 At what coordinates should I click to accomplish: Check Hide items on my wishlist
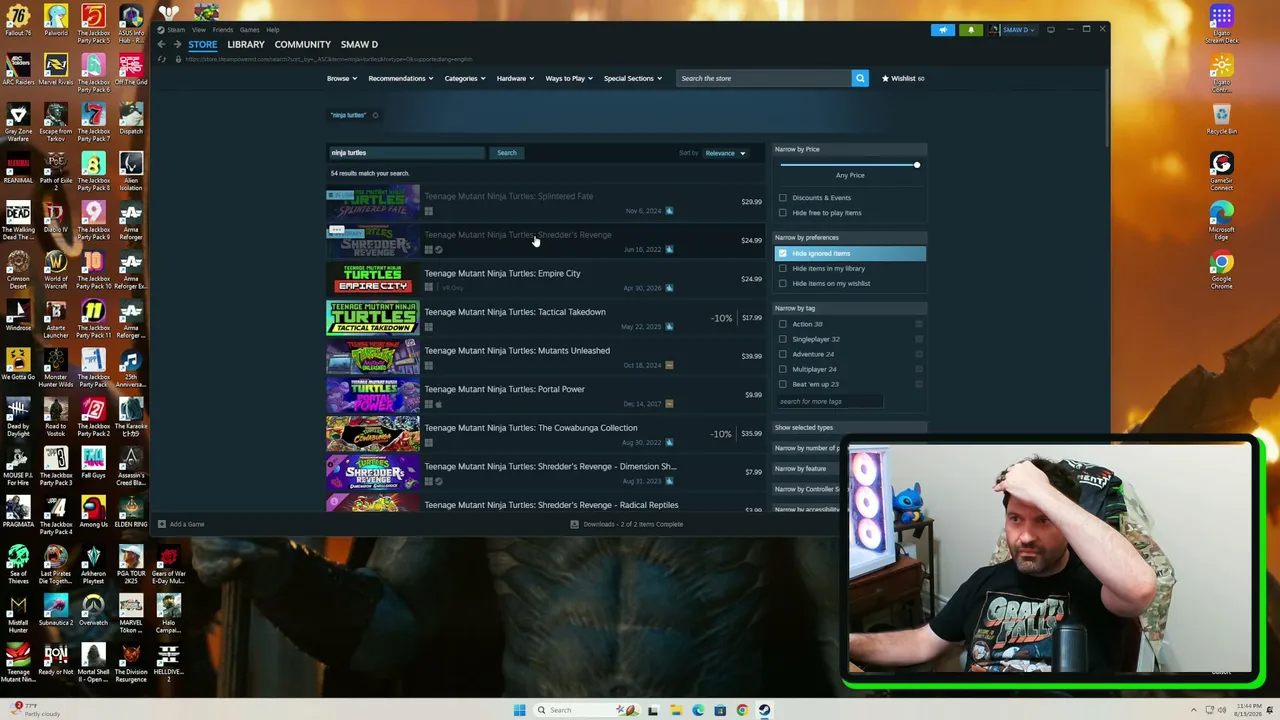coord(783,283)
